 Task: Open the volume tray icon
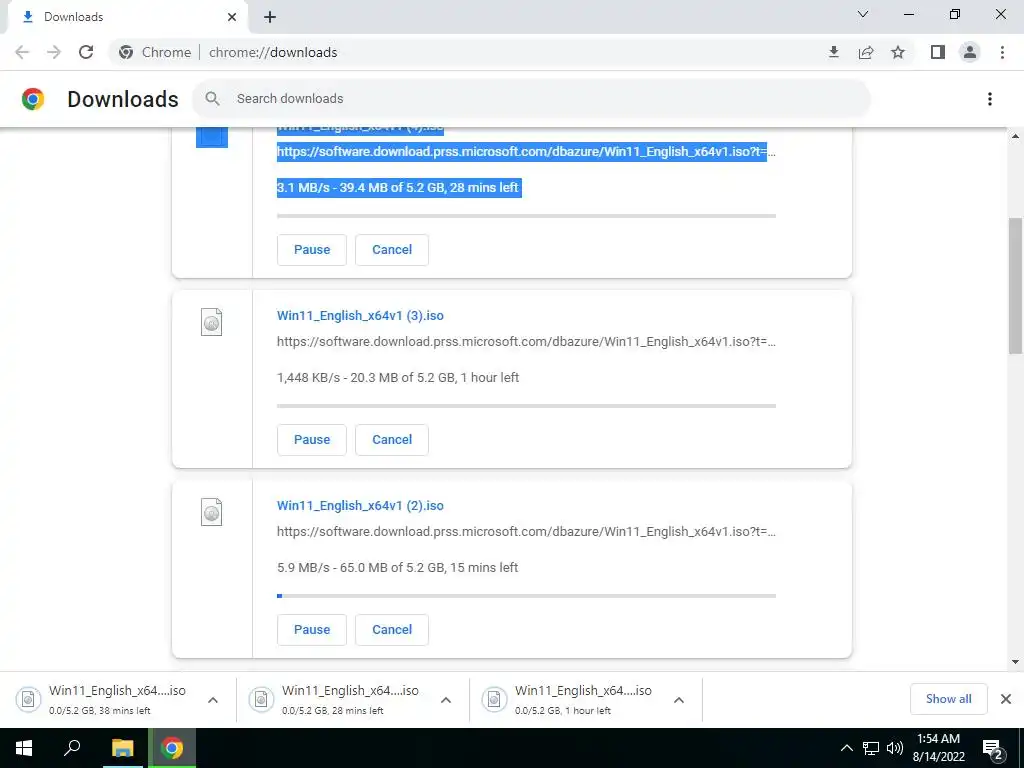coord(895,748)
